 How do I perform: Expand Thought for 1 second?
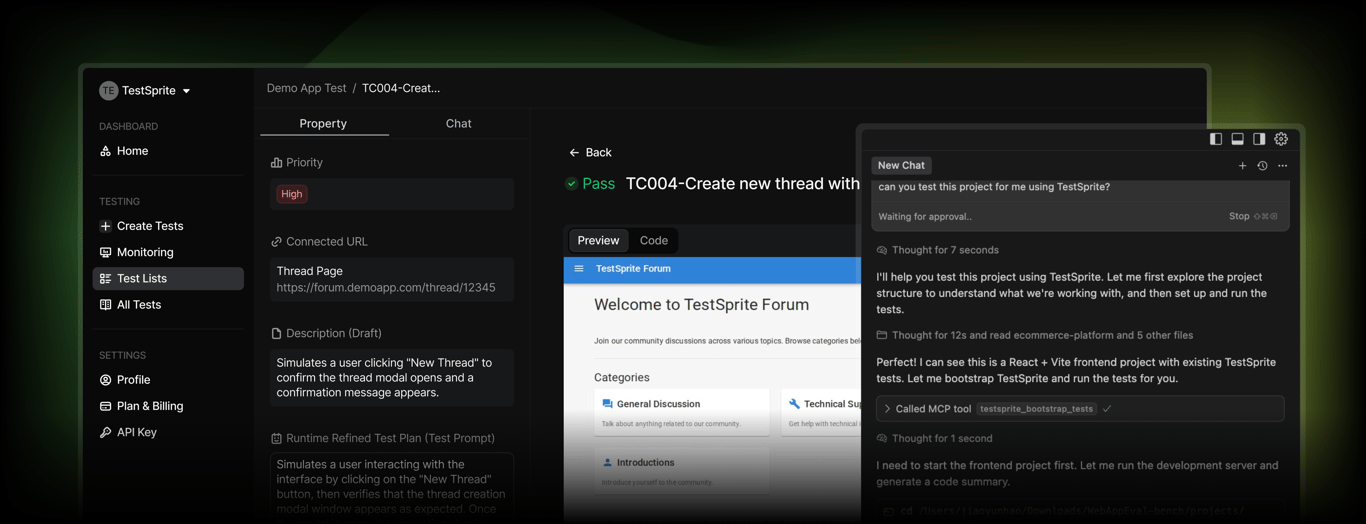click(934, 438)
